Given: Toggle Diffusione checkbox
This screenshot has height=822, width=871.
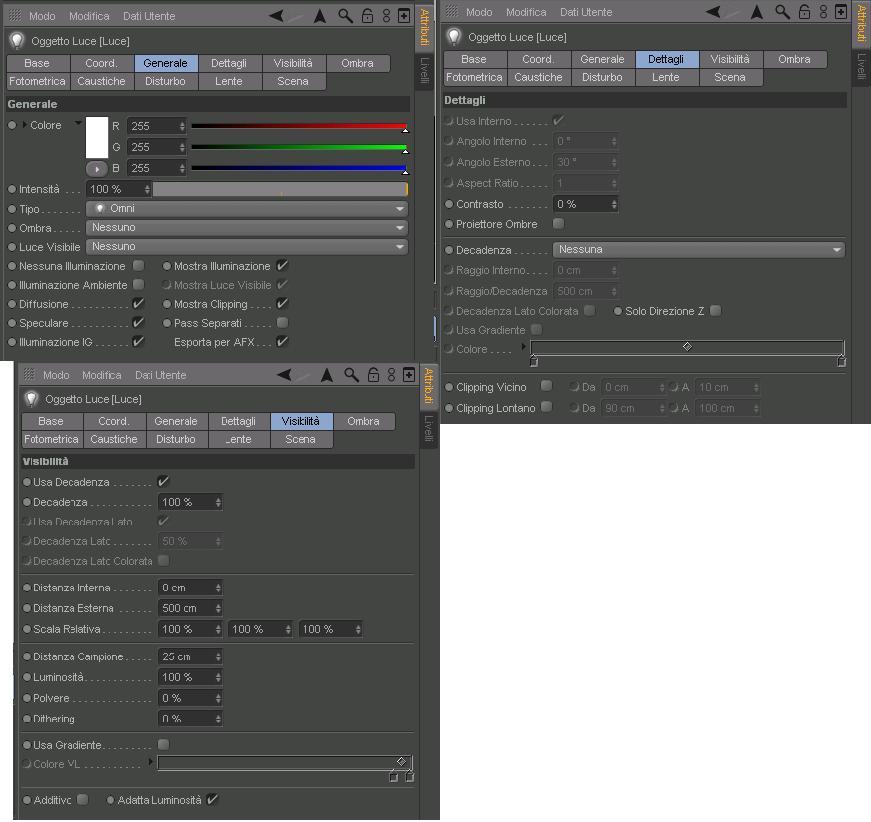Looking at the screenshot, I should point(138,304).
